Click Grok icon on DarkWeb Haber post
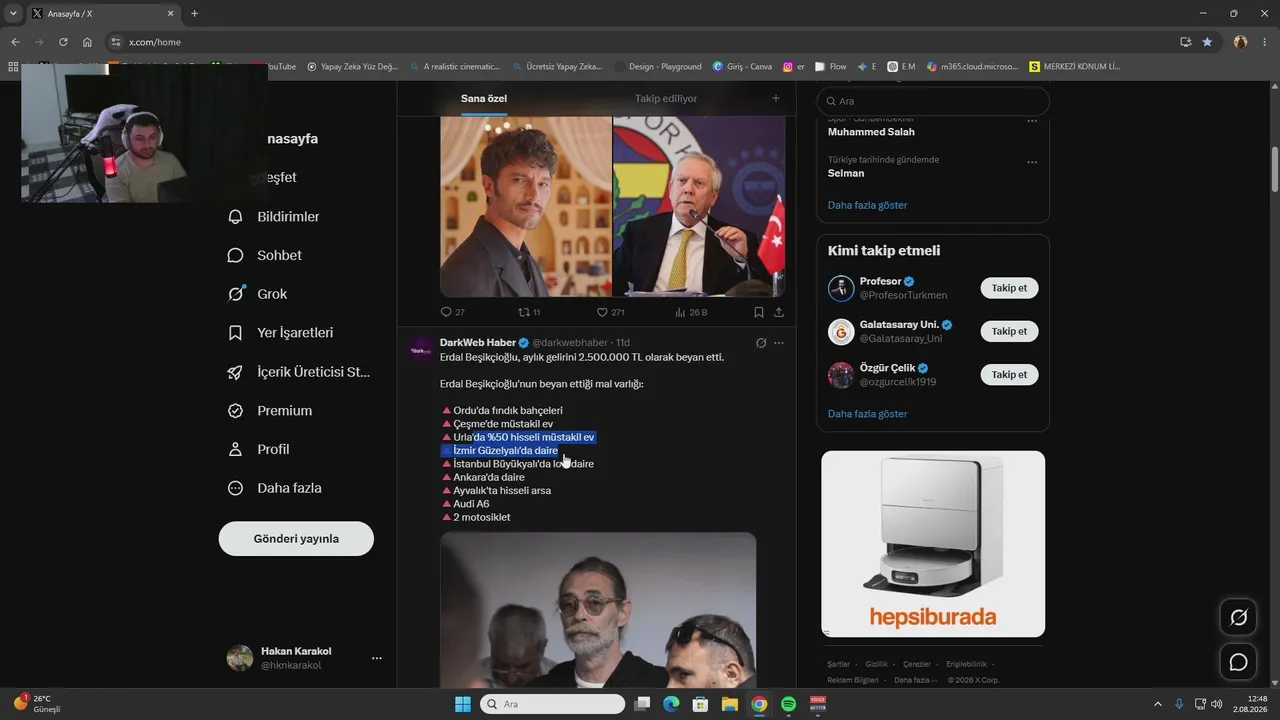This screenshot has height=720, width=1280. point(761,343)
